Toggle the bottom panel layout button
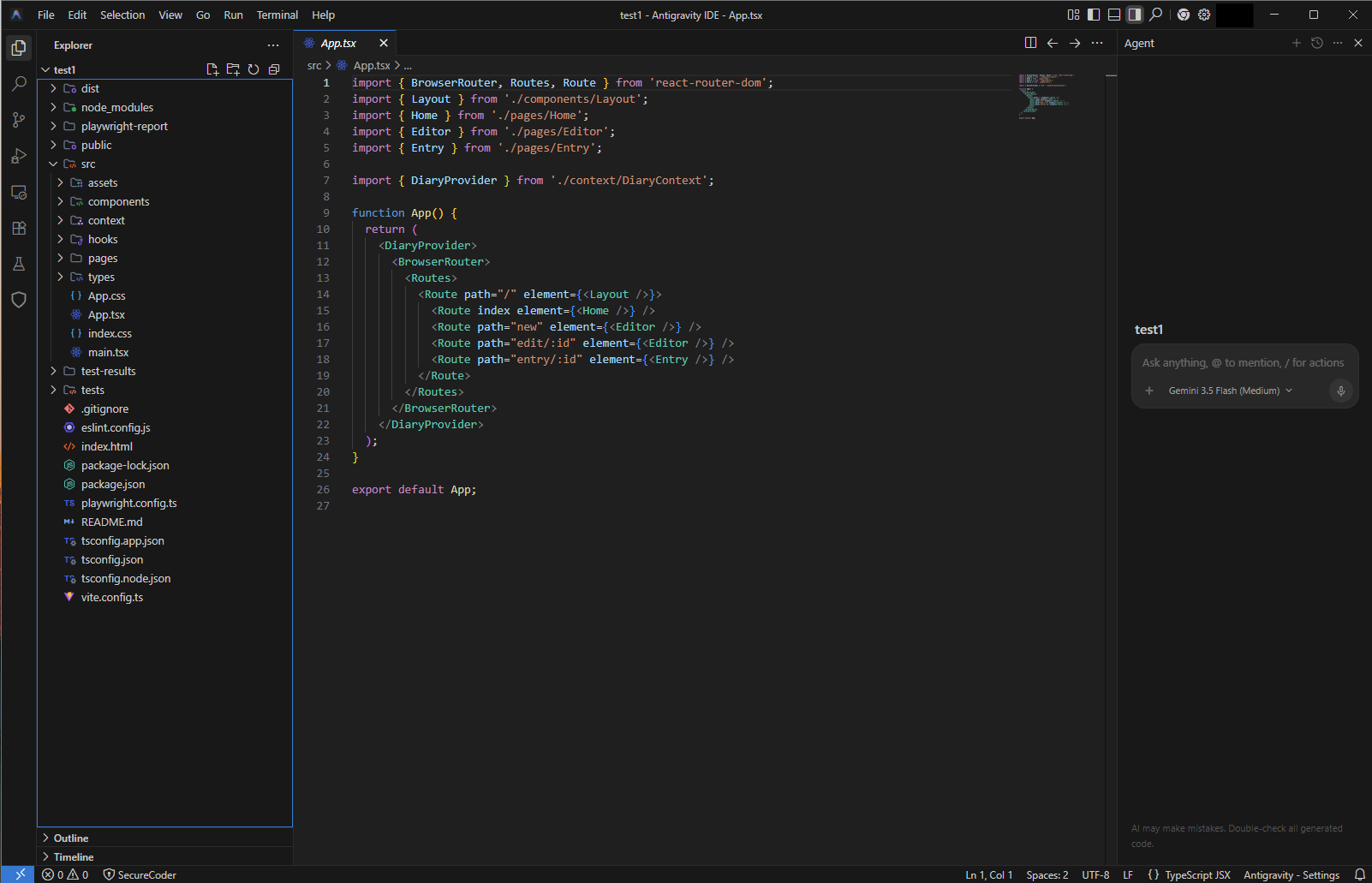 point(1114,15)
